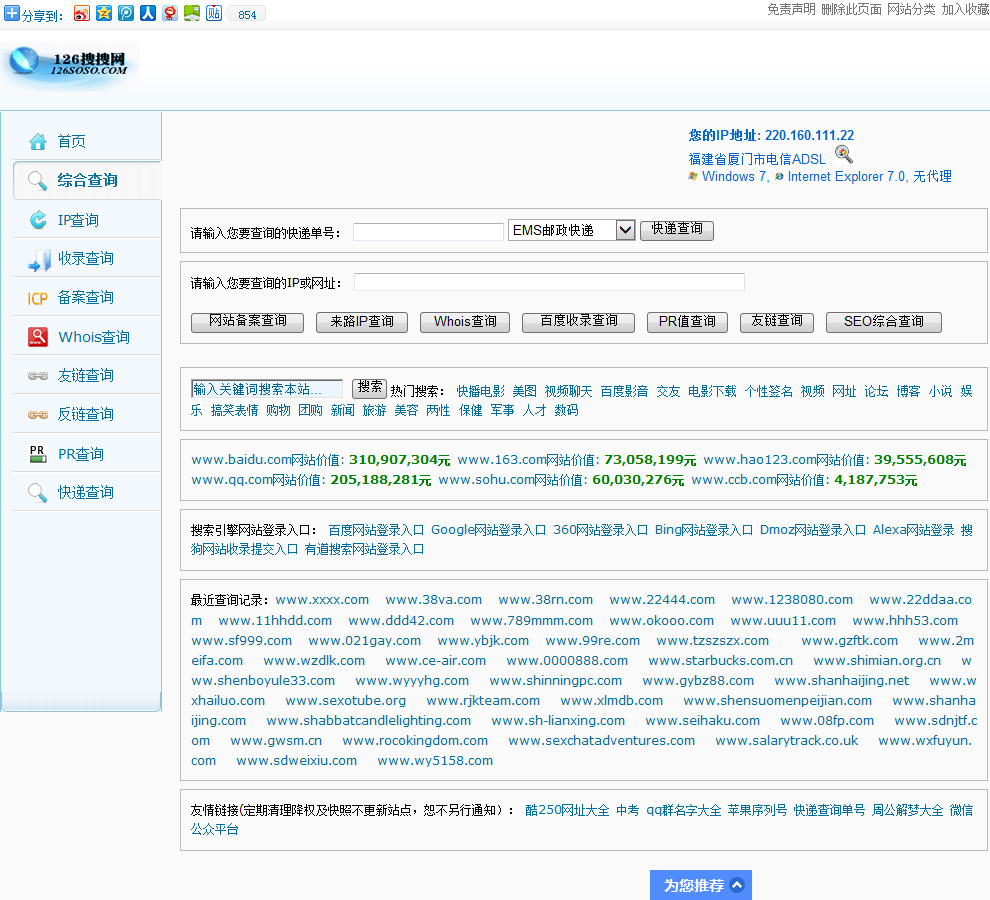990x900 pixels.
Task: Click chain icon beside 友链查询
Action: click(x=38, y=376)
